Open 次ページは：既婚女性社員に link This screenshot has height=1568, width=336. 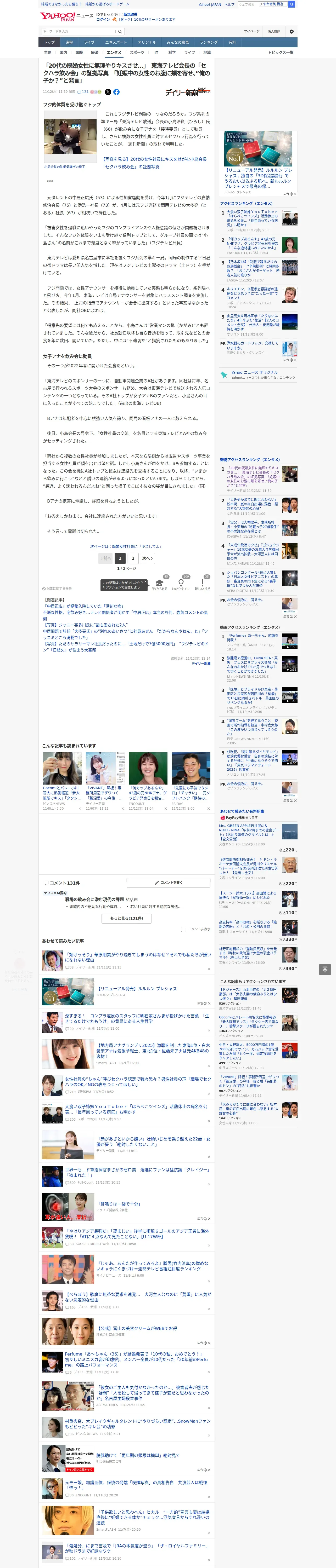pyautogui.click(x=126, y=547)
